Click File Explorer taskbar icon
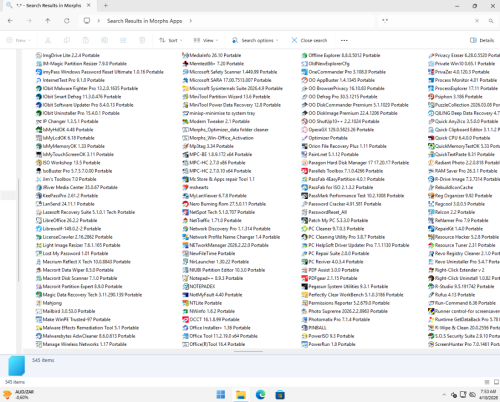500x402 pixels. [x=241, y=395]
